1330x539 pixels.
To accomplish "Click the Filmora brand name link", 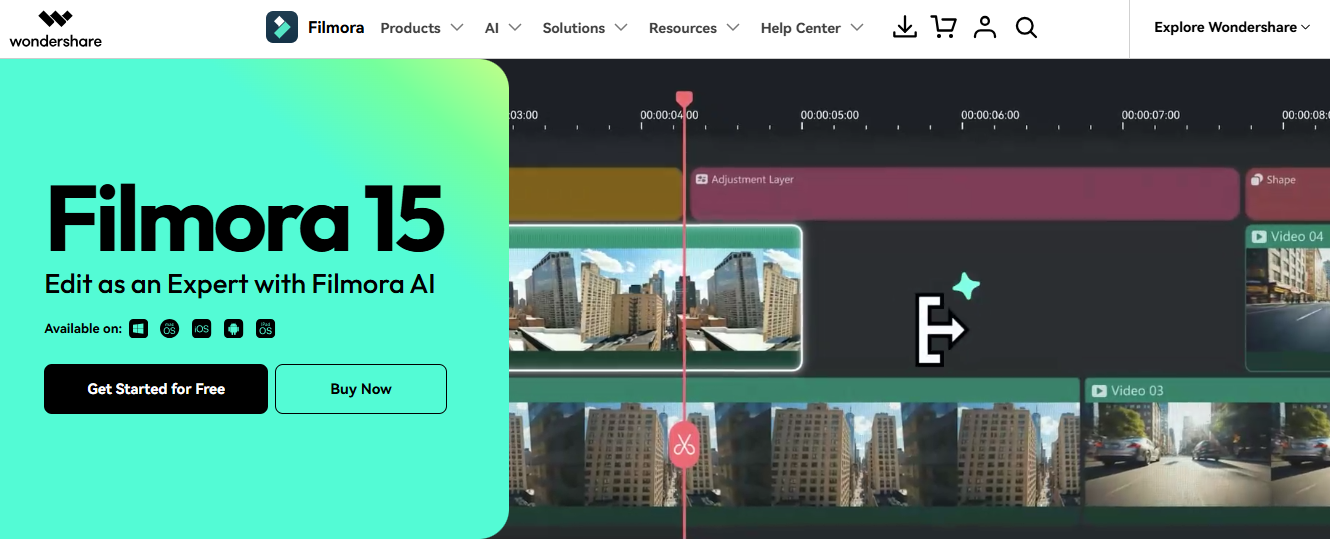I will point(336,27).
